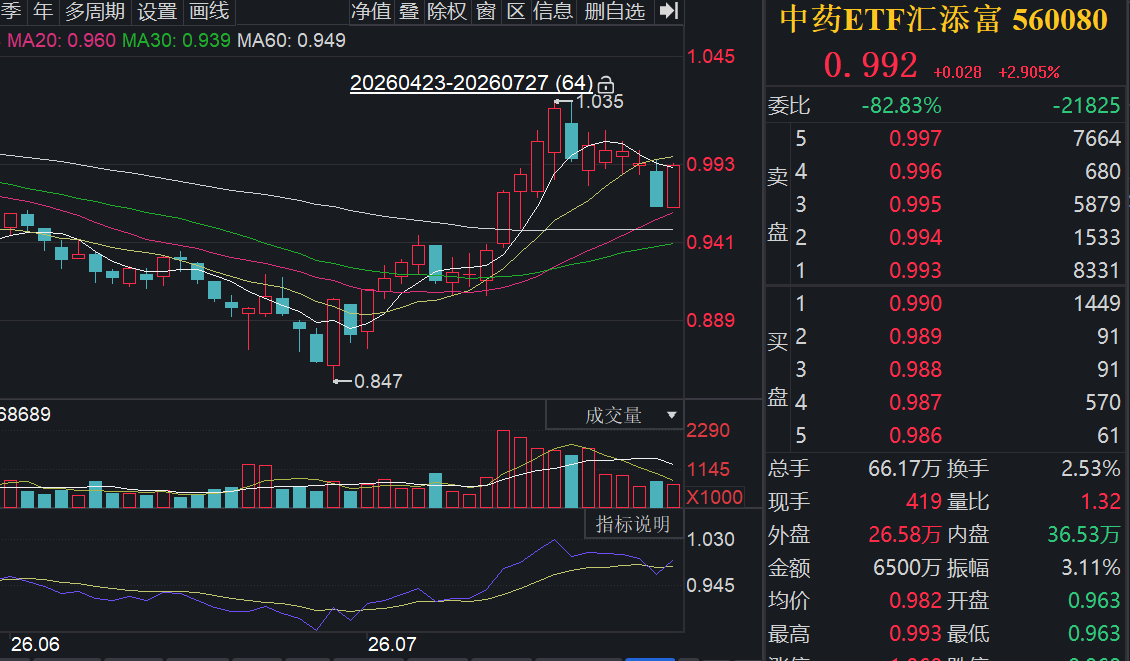Switch to 季 (quarterly) period tab
The width and height of the screenshot is (1130, 661).
12,11
